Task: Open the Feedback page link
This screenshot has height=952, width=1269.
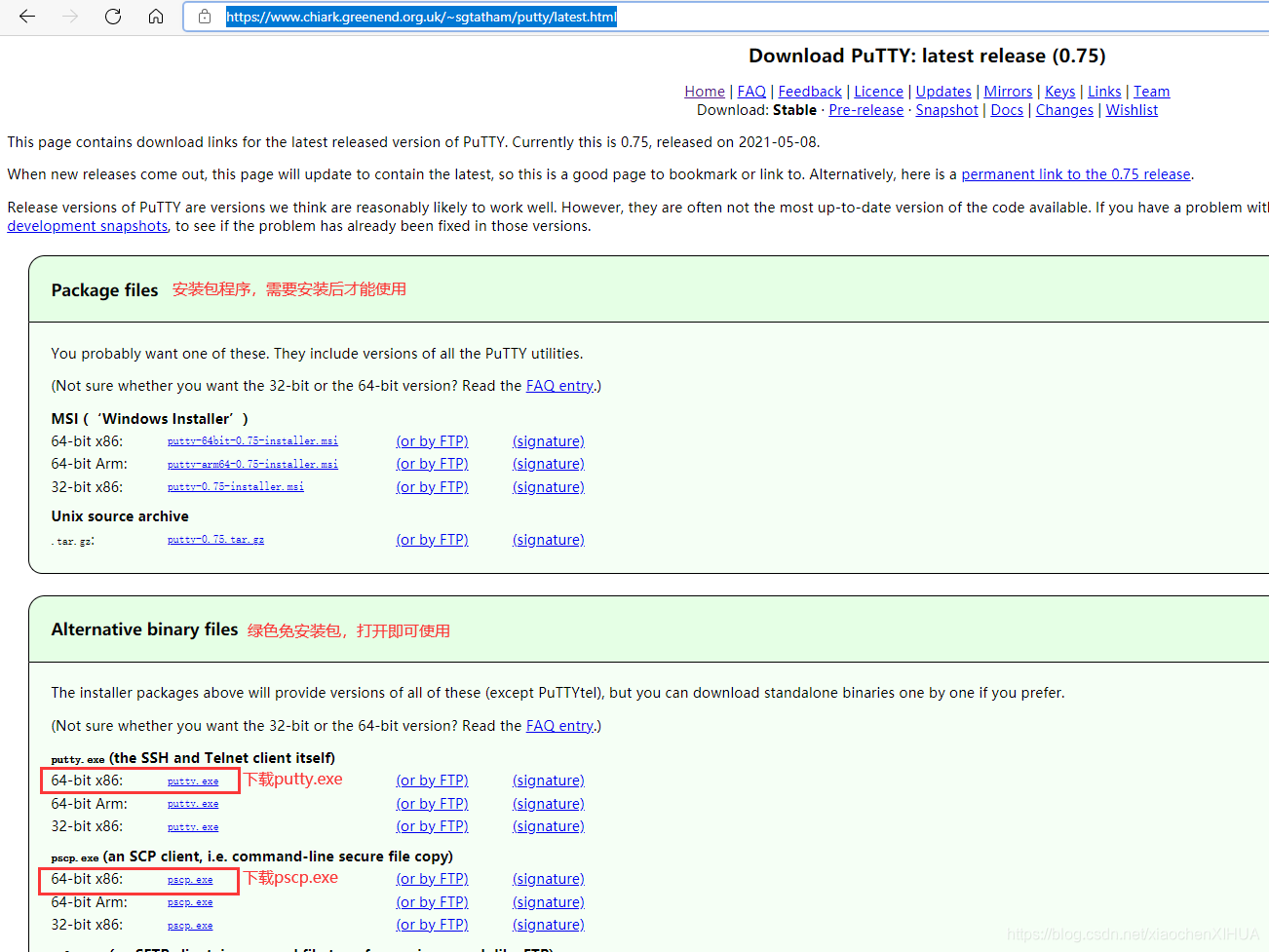Action: [x=810, y=92]
